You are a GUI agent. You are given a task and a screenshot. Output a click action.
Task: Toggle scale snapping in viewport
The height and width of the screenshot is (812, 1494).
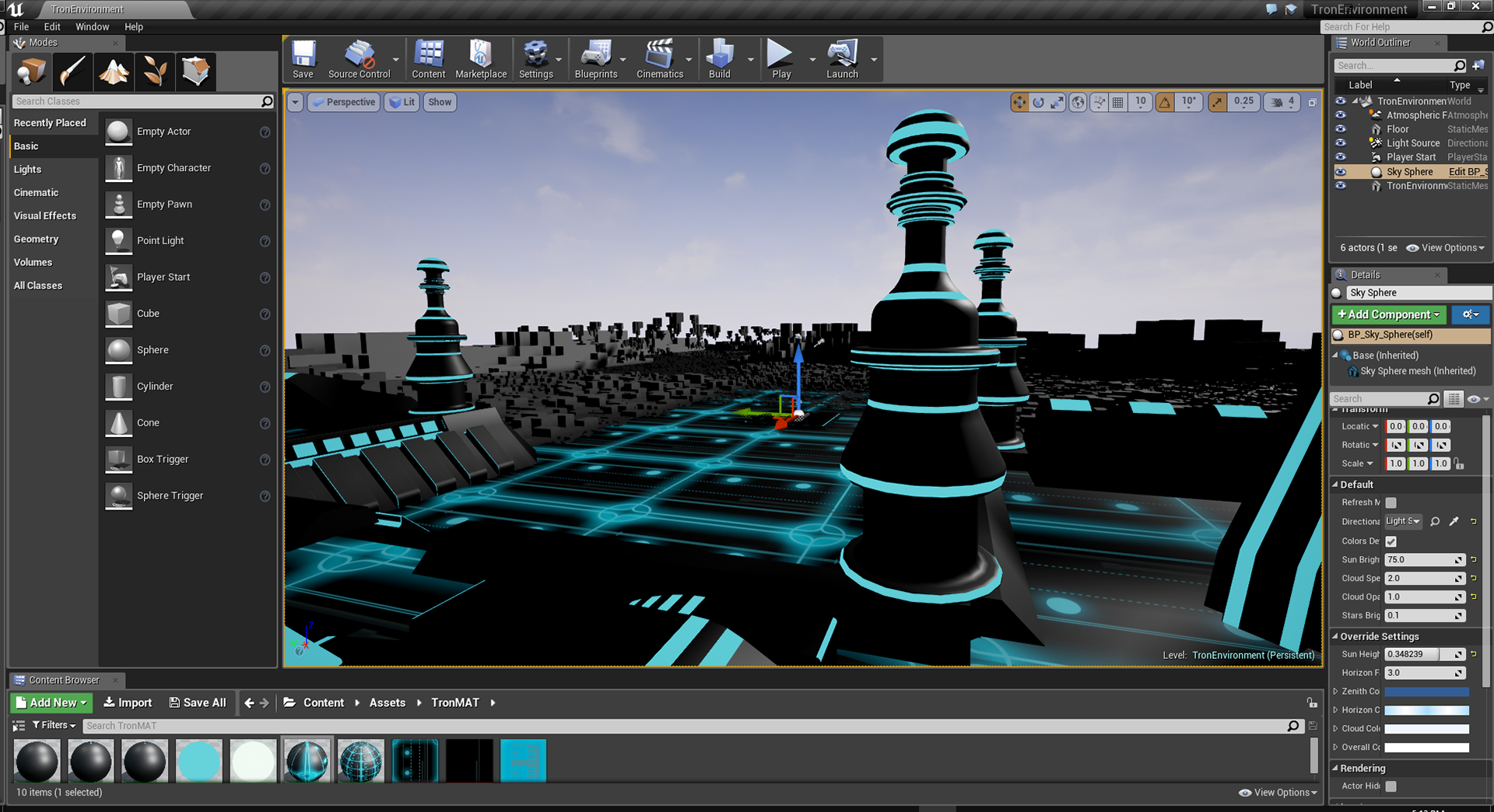coord(1217,102)
